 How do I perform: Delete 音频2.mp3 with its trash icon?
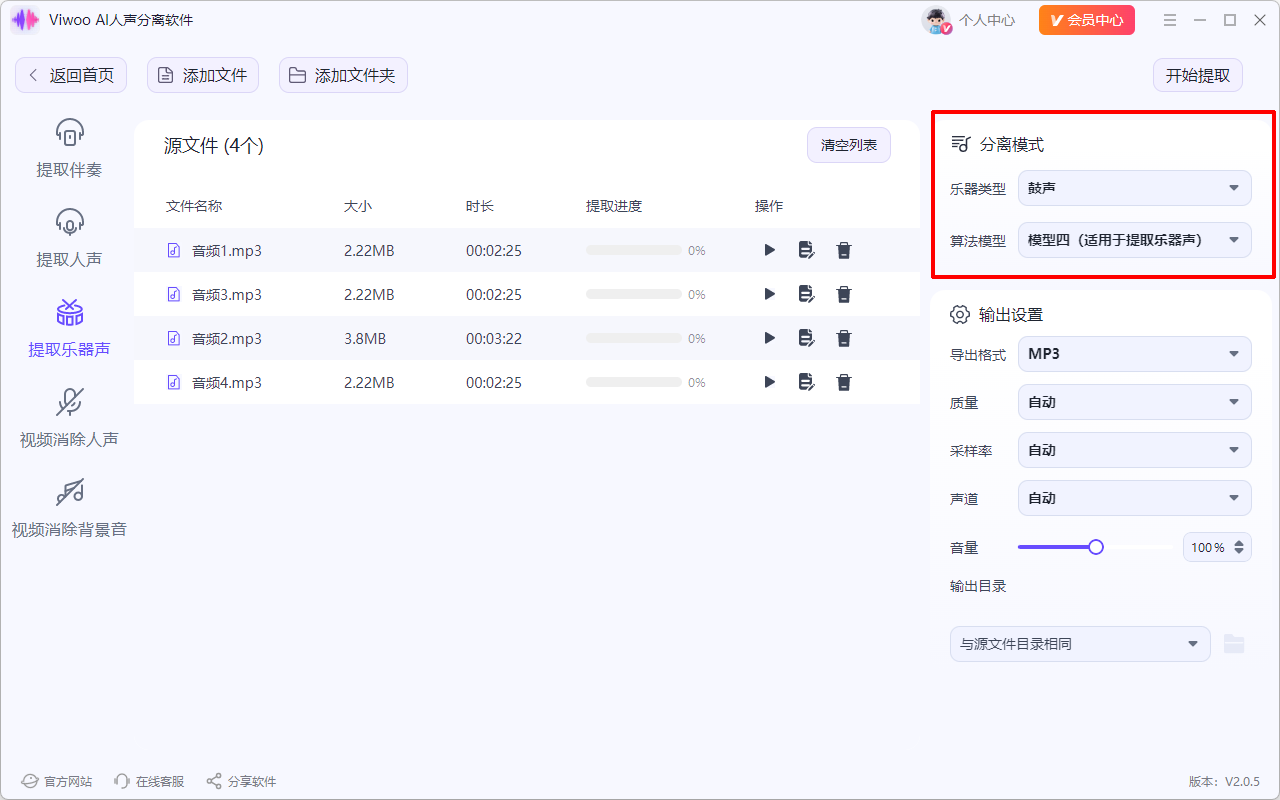844,338
